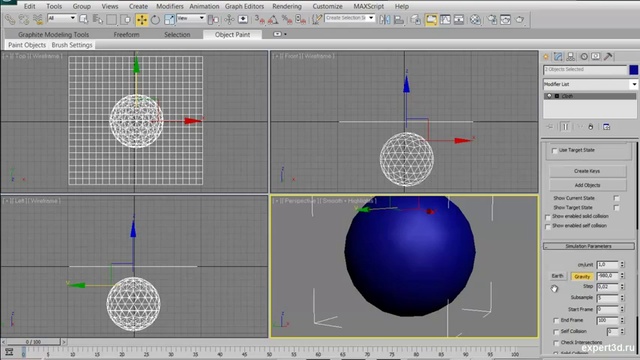Toggle the Percent Snap icon
This screenshot has width=640, height=360.
(287, 19)
